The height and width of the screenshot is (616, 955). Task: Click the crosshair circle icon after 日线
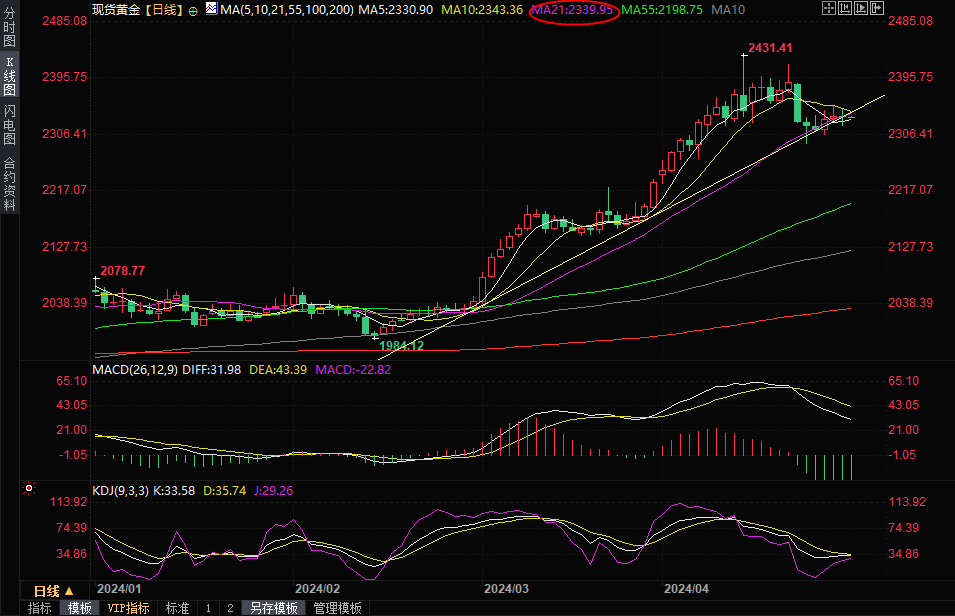pos(193,9)
